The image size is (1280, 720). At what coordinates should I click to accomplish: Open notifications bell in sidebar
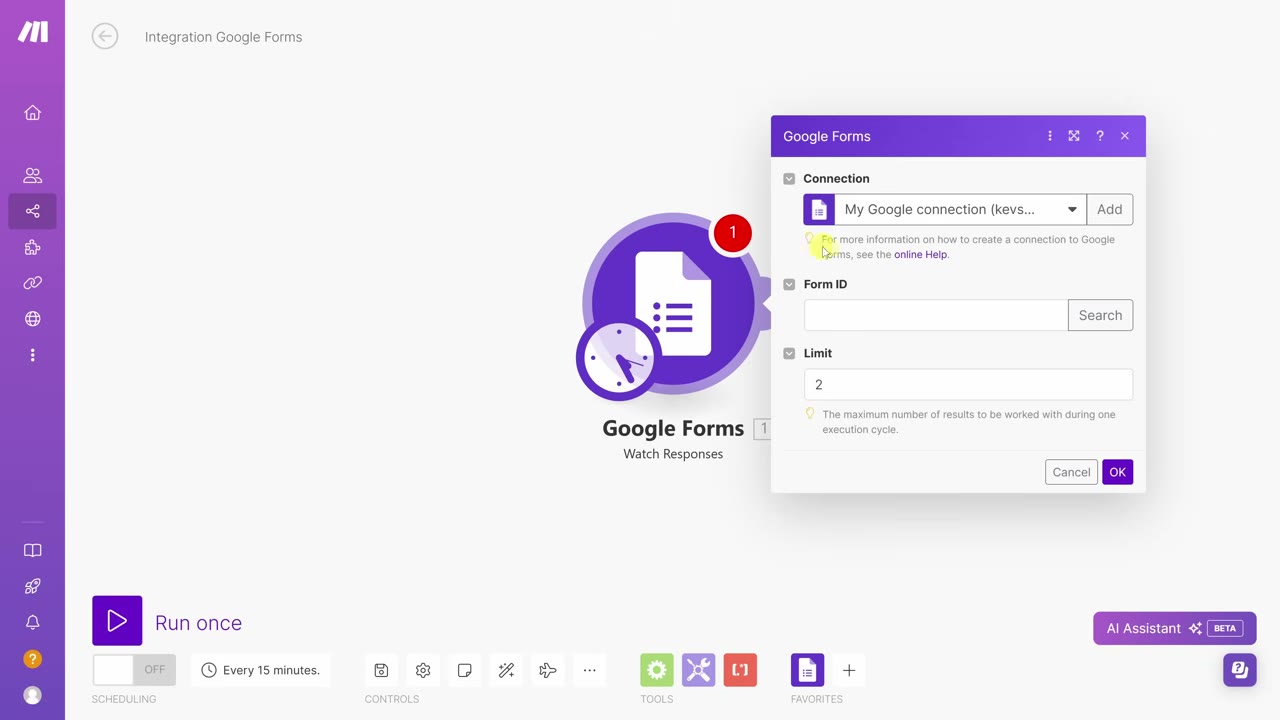coord(33,623)
